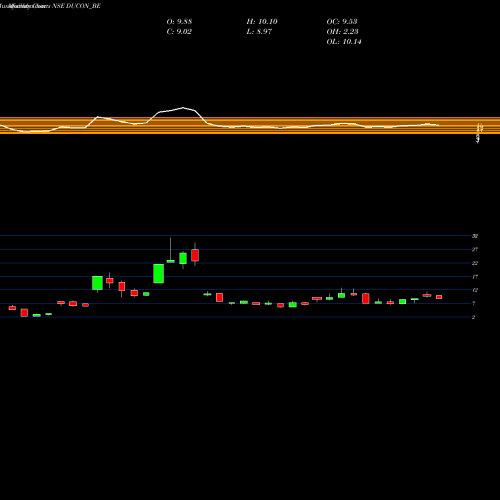This screenshot has height=500, width=500.
Task: Click the 2 price axis label
Action: 473,317
